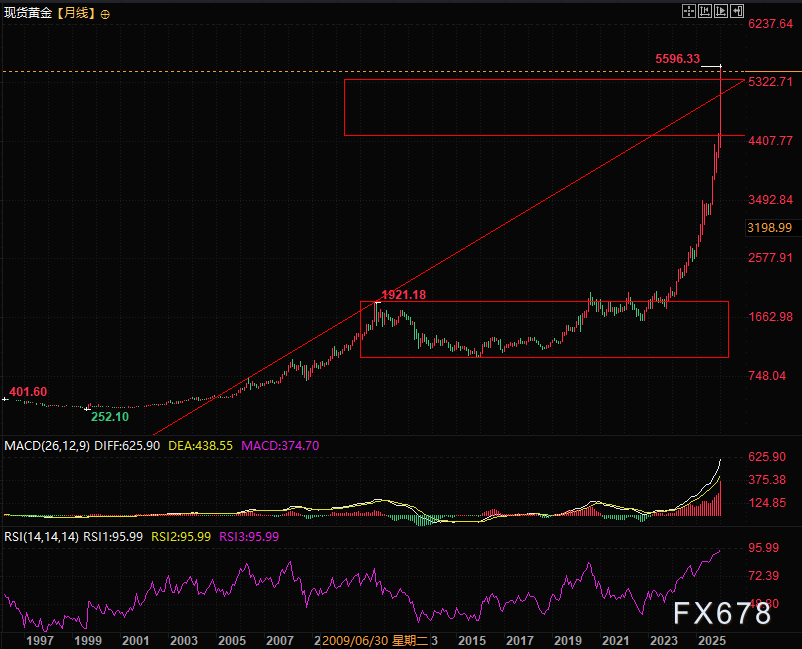Click the 95.99 RSI axis value

click(x=764, y=548)
